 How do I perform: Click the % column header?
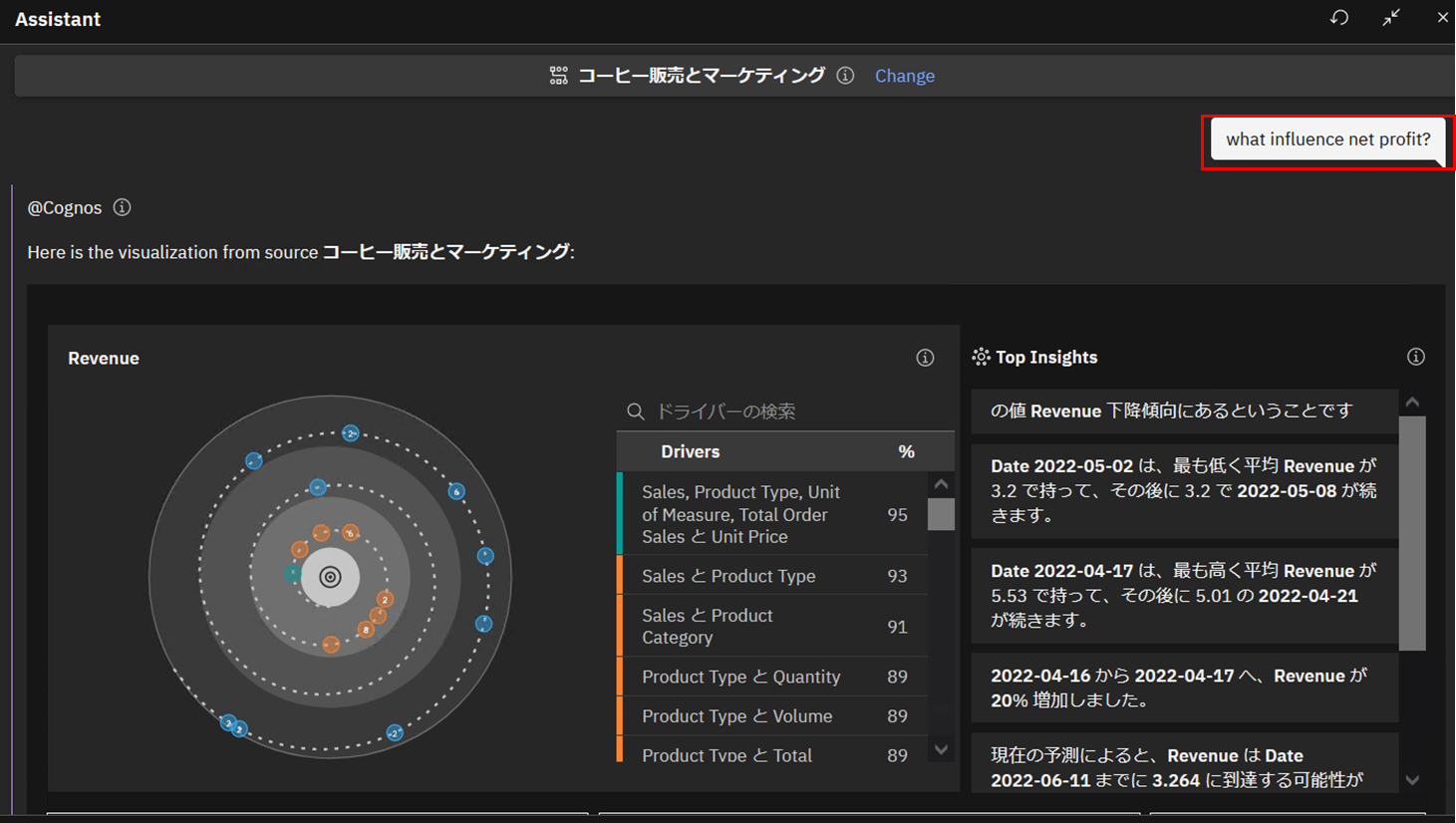click(906, 451)
